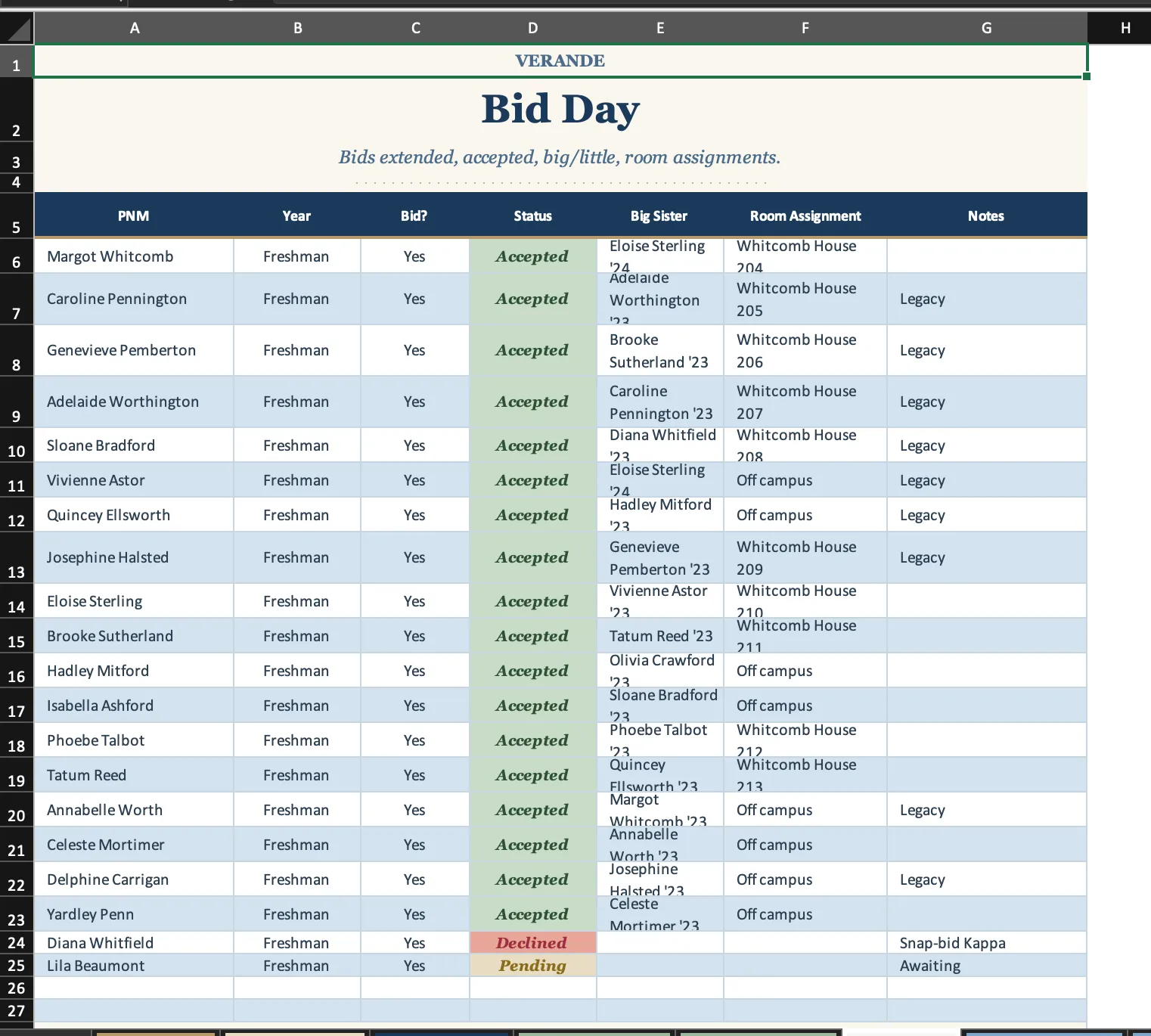Select row 24 header
The height and width of the screenshot is (1036, 1151).
[x=17, y=943]
